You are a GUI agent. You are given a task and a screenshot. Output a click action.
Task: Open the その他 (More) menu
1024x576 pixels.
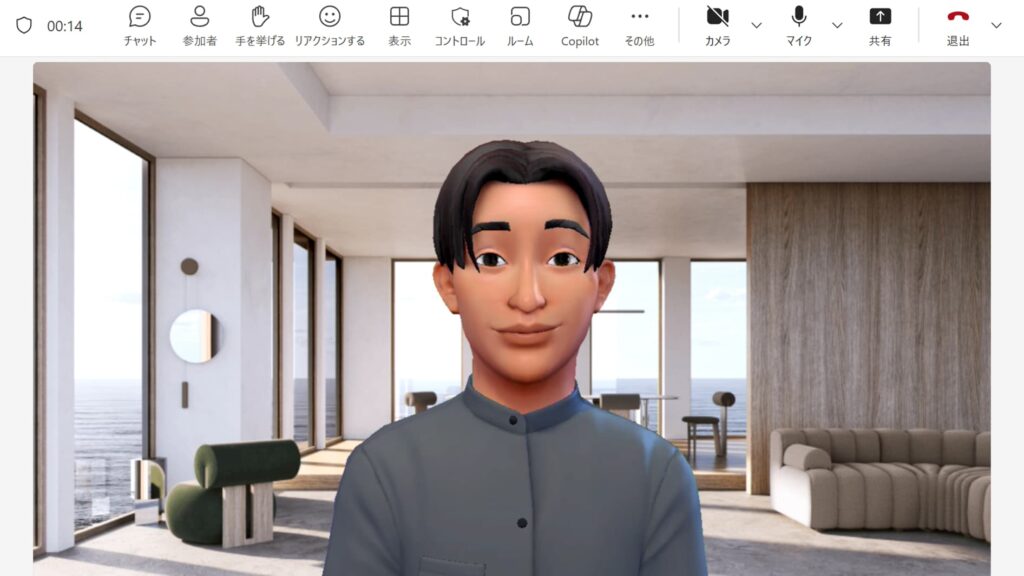[639, 26]
